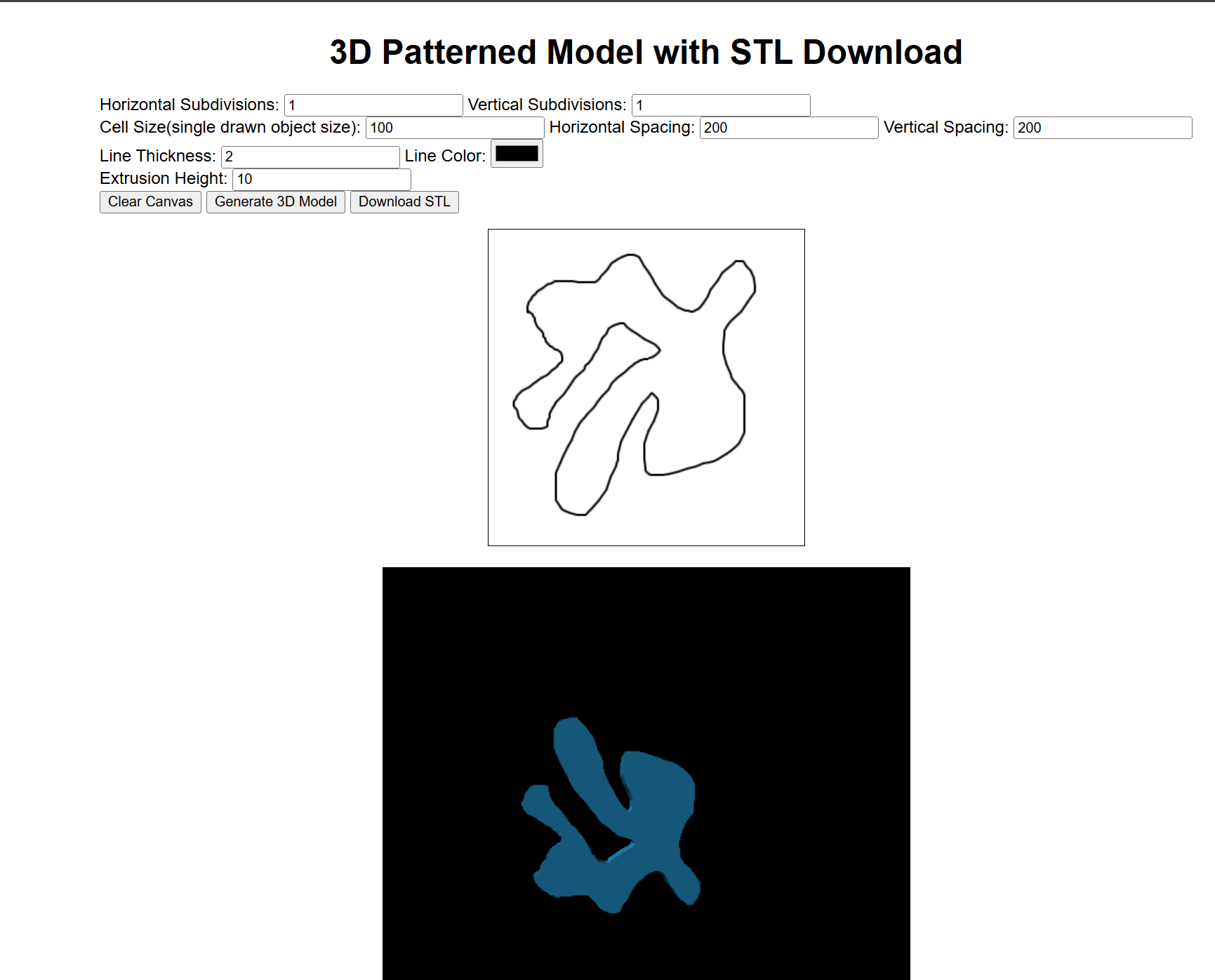1215x980 pixels.
Task: Click the Vertical Spacing label
Action: point(946,127)
